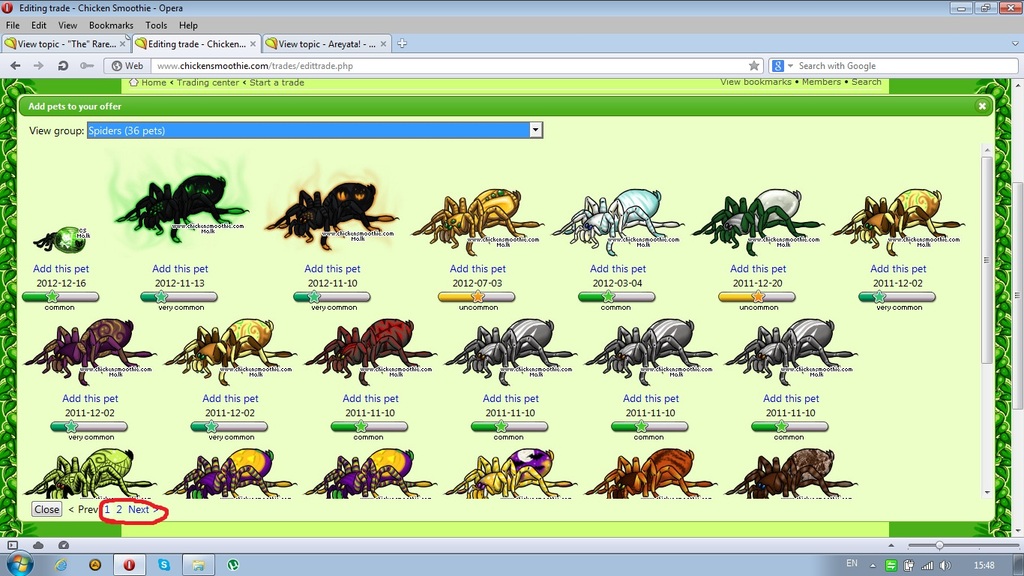
Task: Toggle the Opera panels icon in status bar
Action: (x=12, y=545)
